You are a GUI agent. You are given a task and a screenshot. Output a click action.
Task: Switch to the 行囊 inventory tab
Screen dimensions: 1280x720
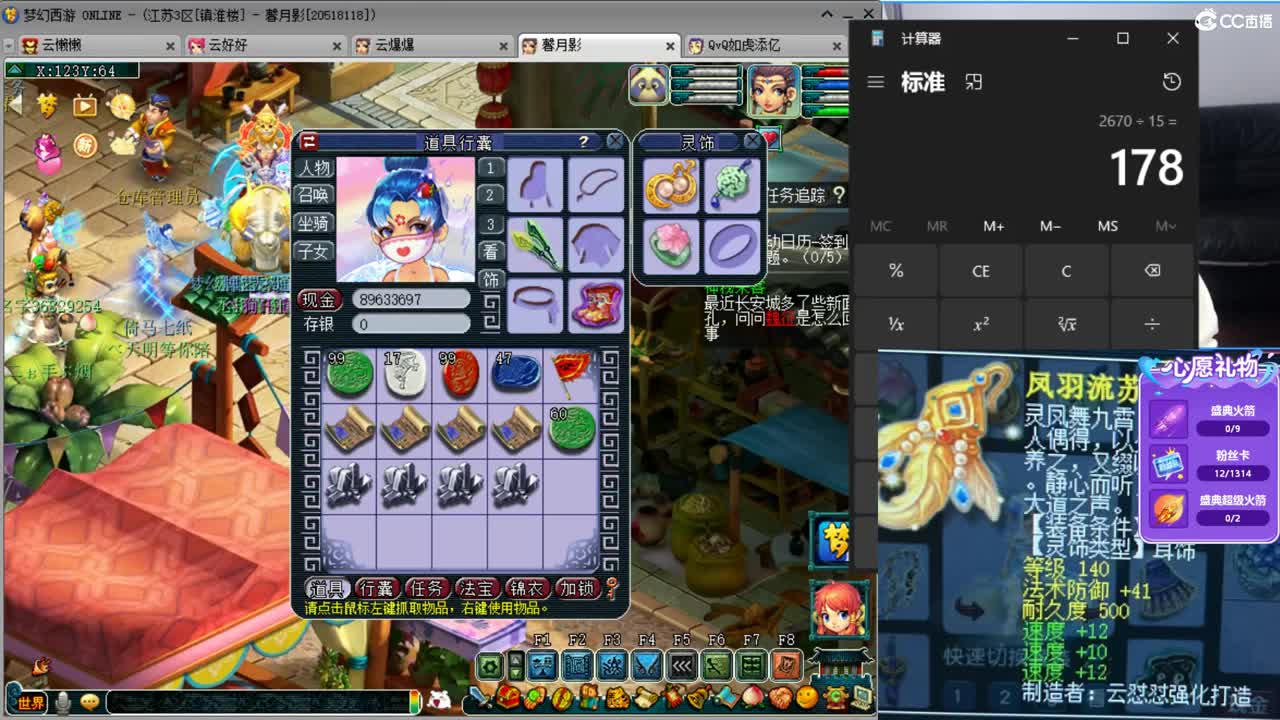pyautogui.click(x=376, y=589)
